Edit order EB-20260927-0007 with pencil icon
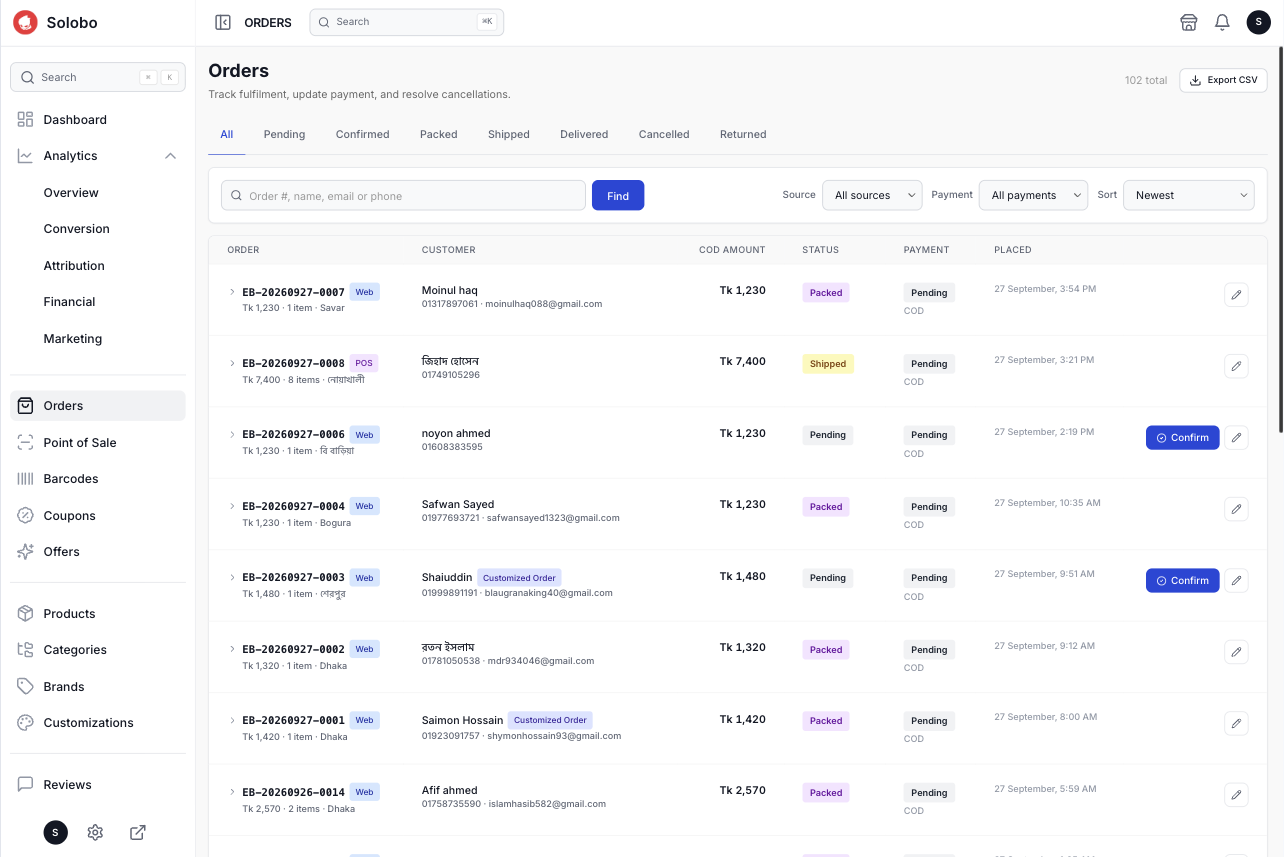This screenshot has height=857, width=1284. pos(1236,294)
